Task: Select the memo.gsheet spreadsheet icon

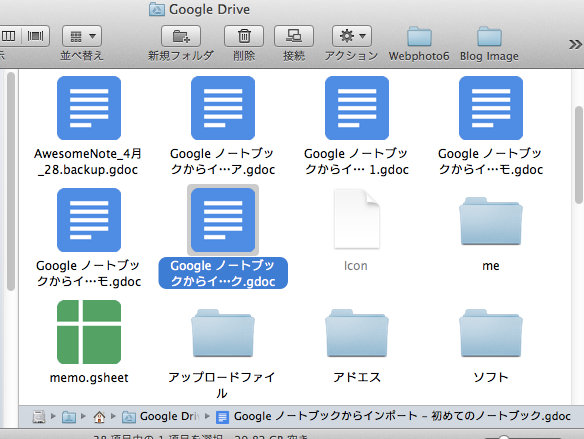Action: pyautogui.click(x=89, y=332)
